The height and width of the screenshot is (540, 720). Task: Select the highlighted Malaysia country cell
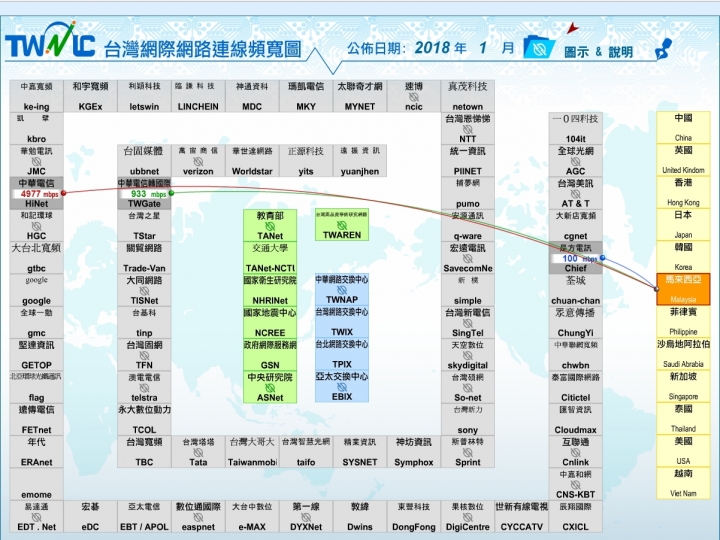coord(683,289)
